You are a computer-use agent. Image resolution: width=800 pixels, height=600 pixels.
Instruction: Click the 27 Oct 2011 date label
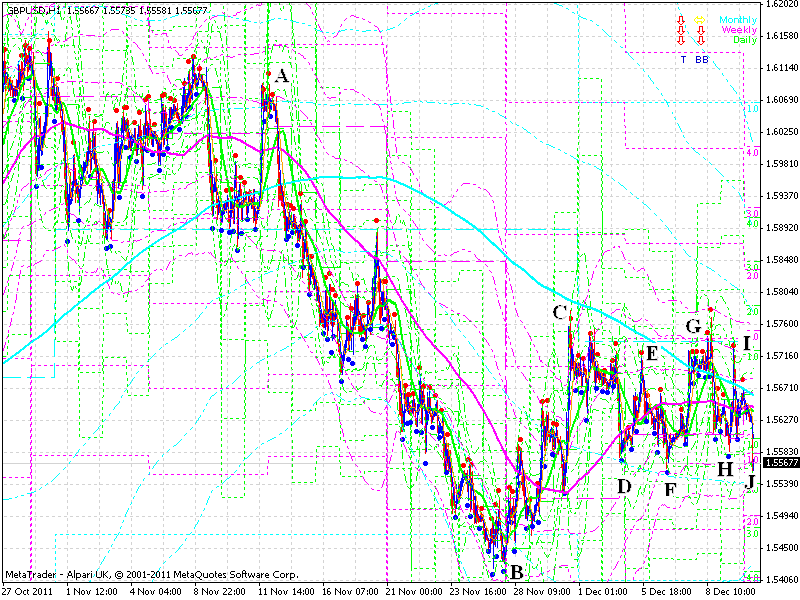(29, 592)
